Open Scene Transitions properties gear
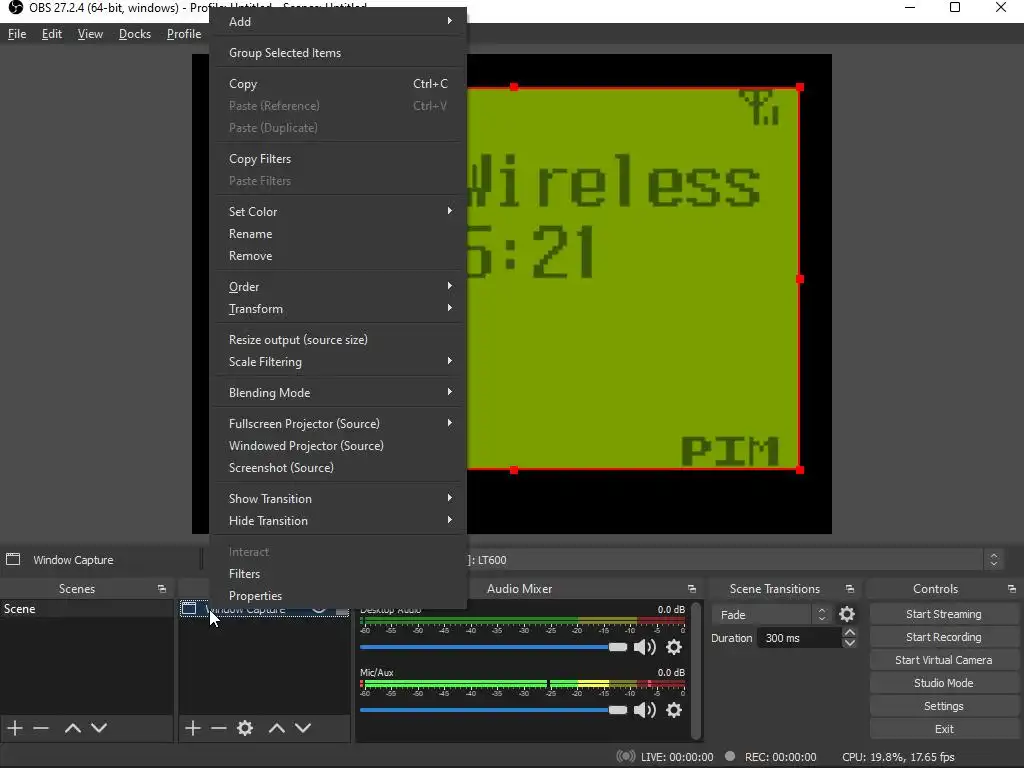 847,615
